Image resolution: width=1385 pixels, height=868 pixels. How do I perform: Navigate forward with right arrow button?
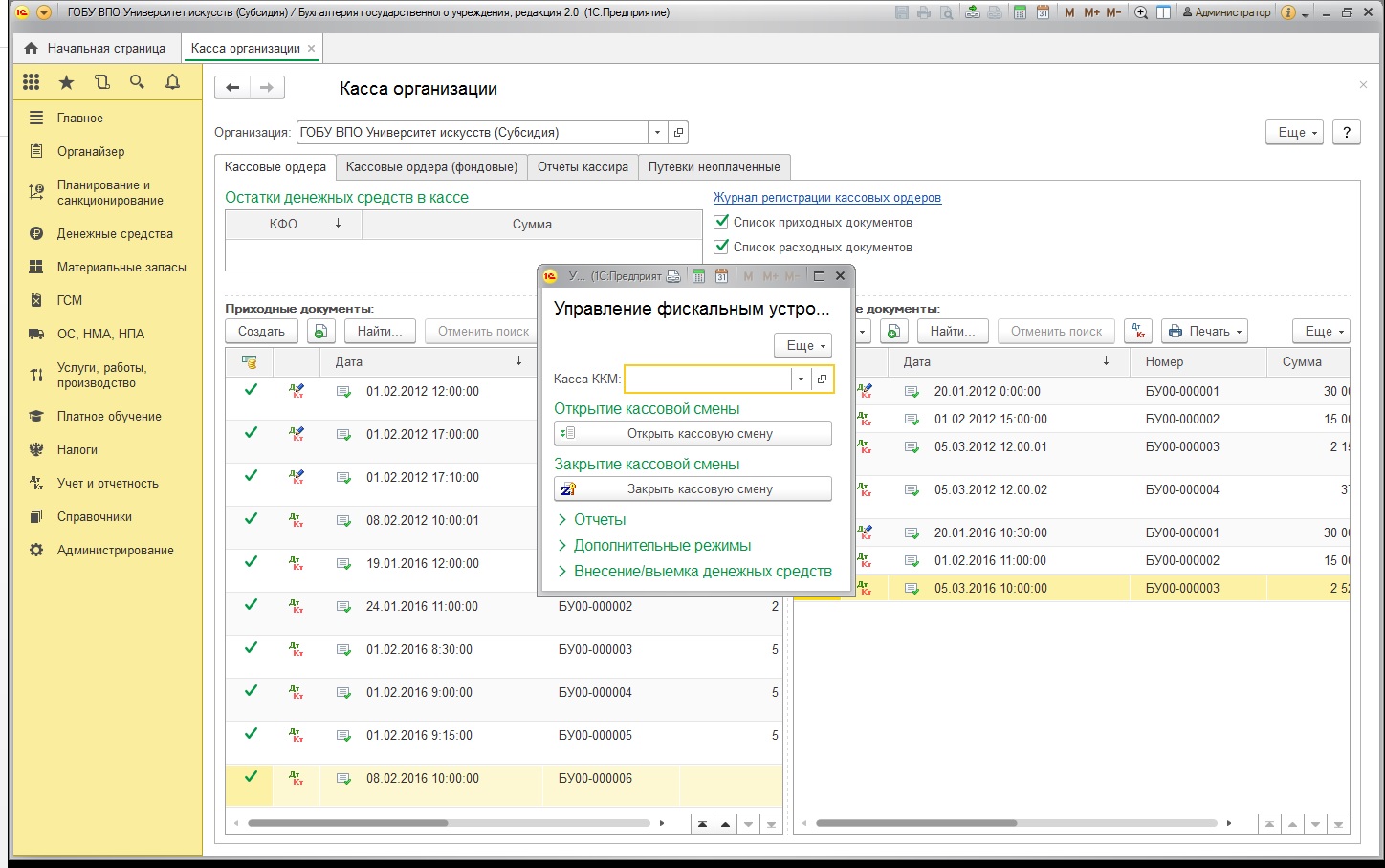(x=267, y=88)
